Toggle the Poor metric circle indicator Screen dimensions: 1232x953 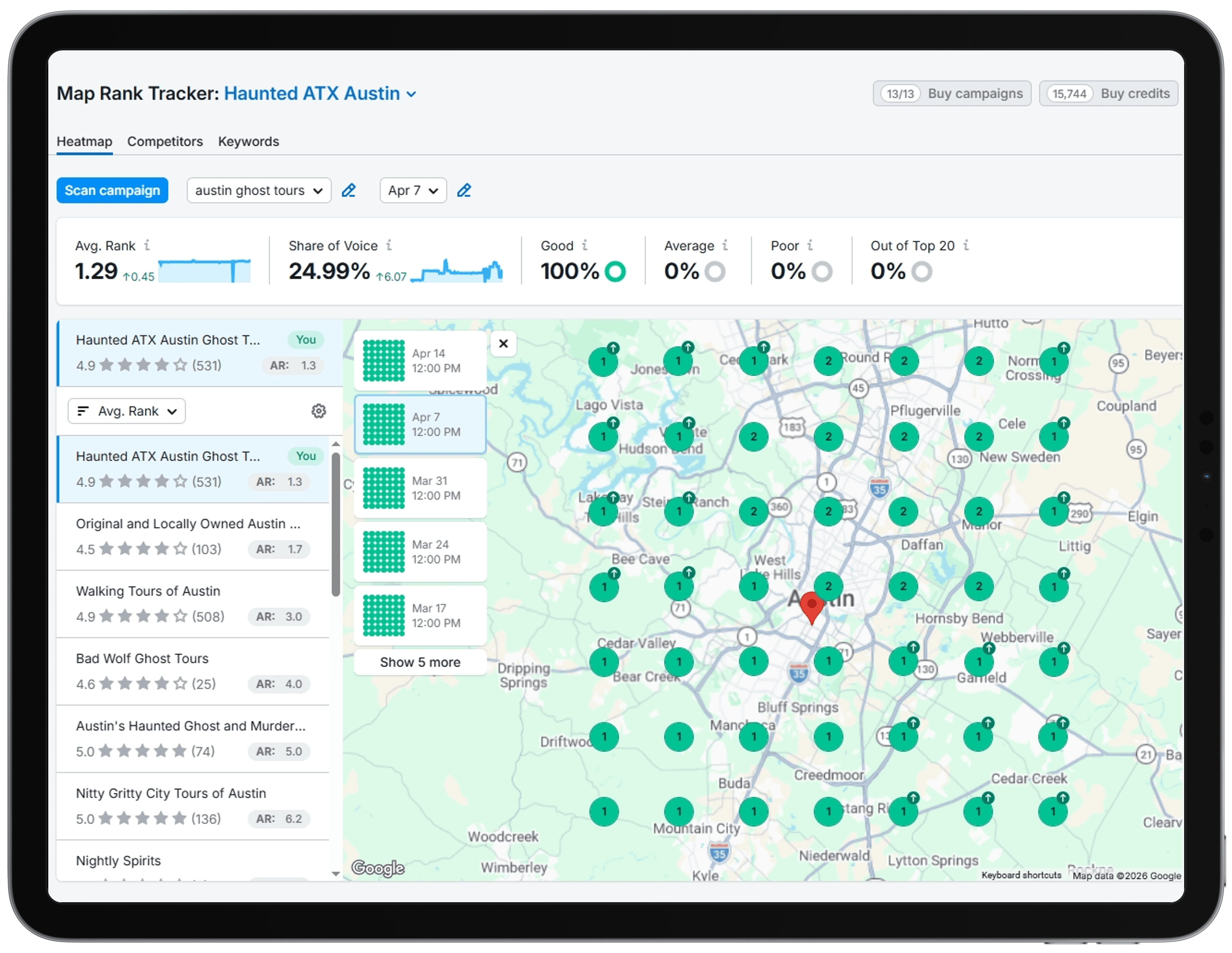coord(823,271)
